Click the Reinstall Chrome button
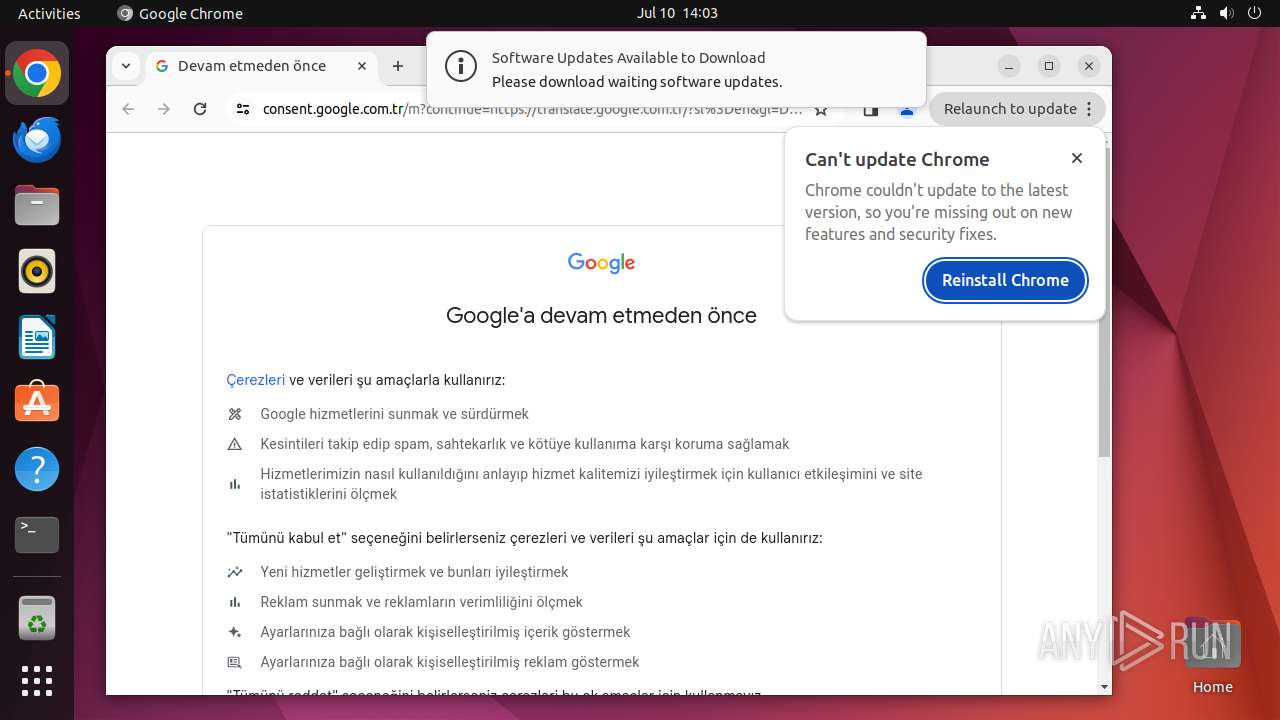The height and width of the screenshot is (720, 1280). point(1005,280)
